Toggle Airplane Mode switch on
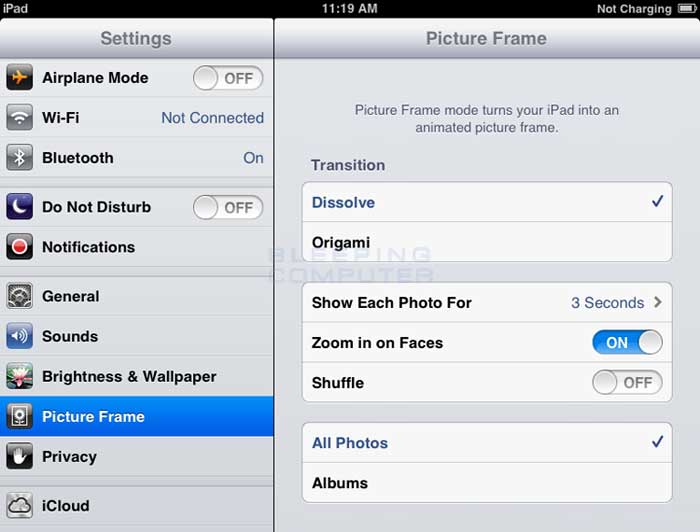This screenshot has width=700, height=532. tap(228, 78)
